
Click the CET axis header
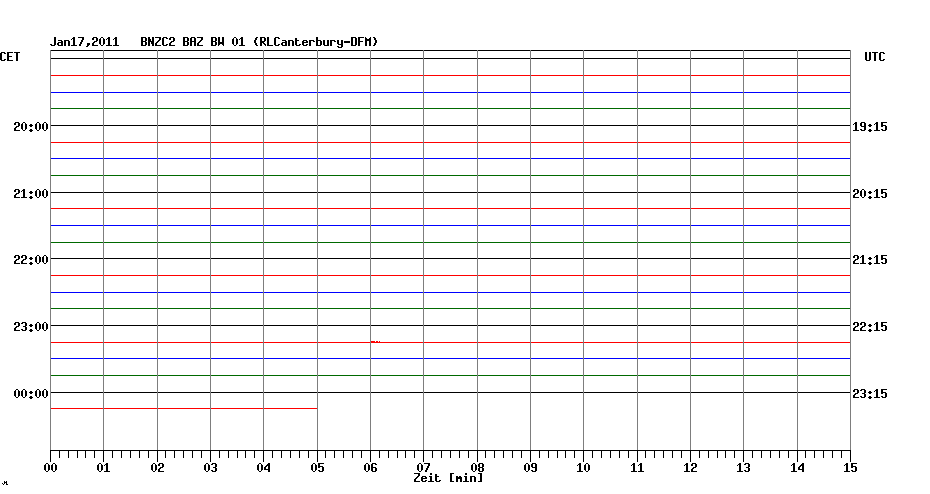pyautogui.click(x=10, y=58)
